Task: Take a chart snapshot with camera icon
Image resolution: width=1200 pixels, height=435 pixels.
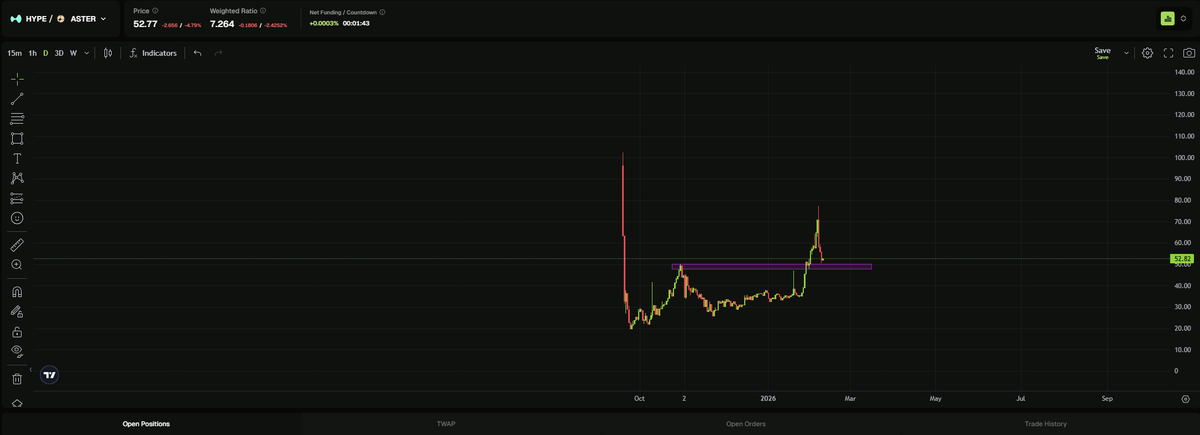Action: click(x=1188, y=53)
